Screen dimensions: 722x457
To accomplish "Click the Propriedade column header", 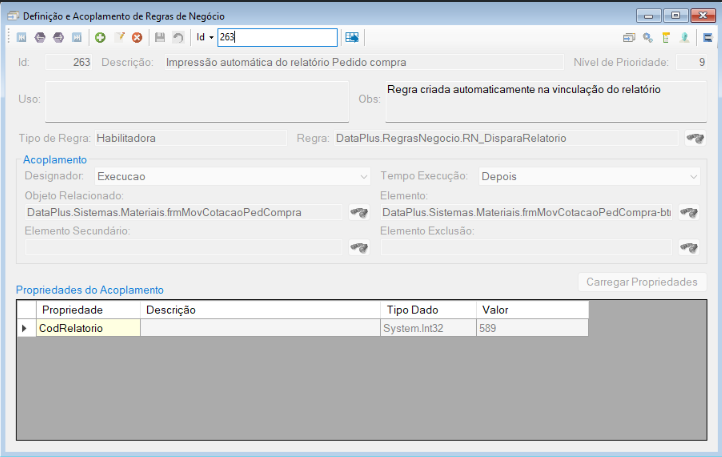I will pyautogui.click(x=88, y=310).
